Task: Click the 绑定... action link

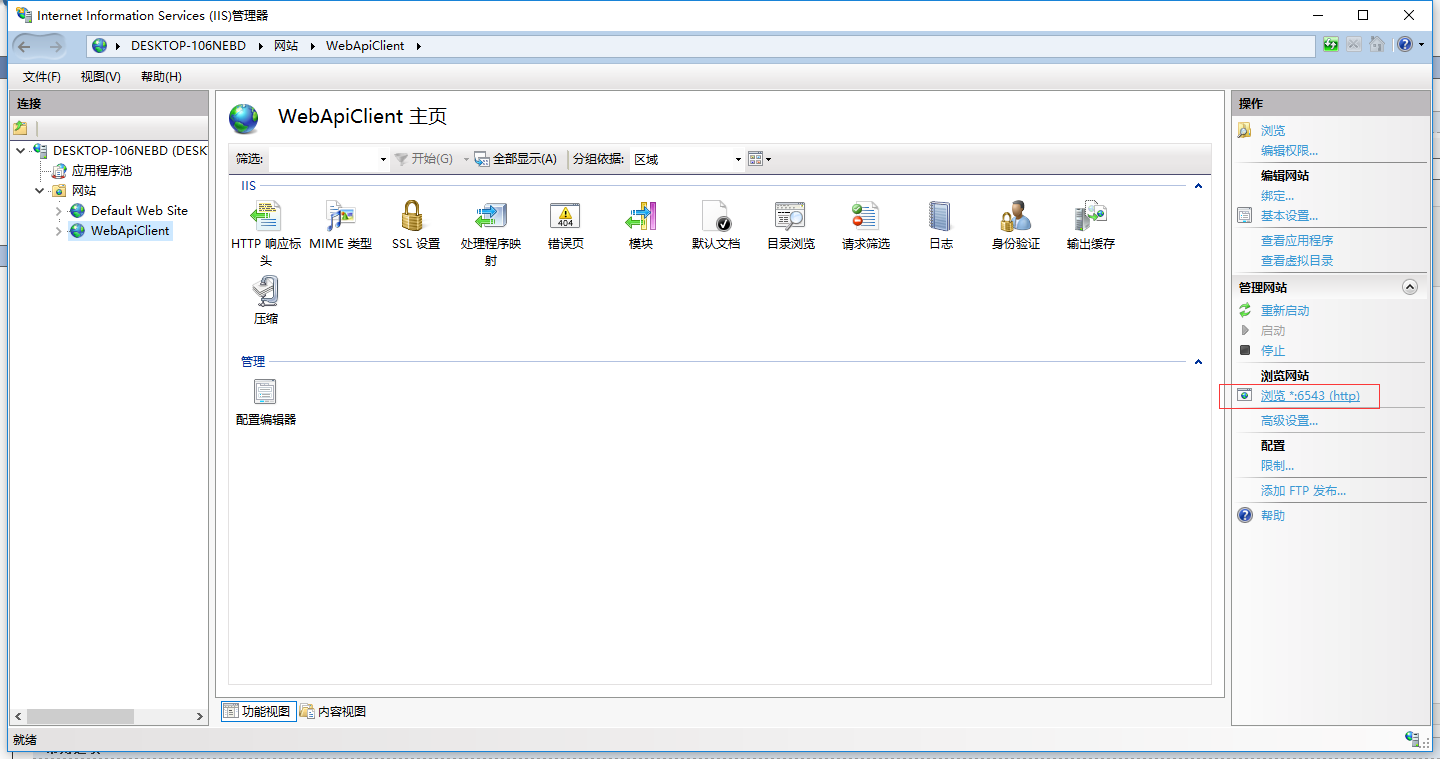Action: [1277, 196]
